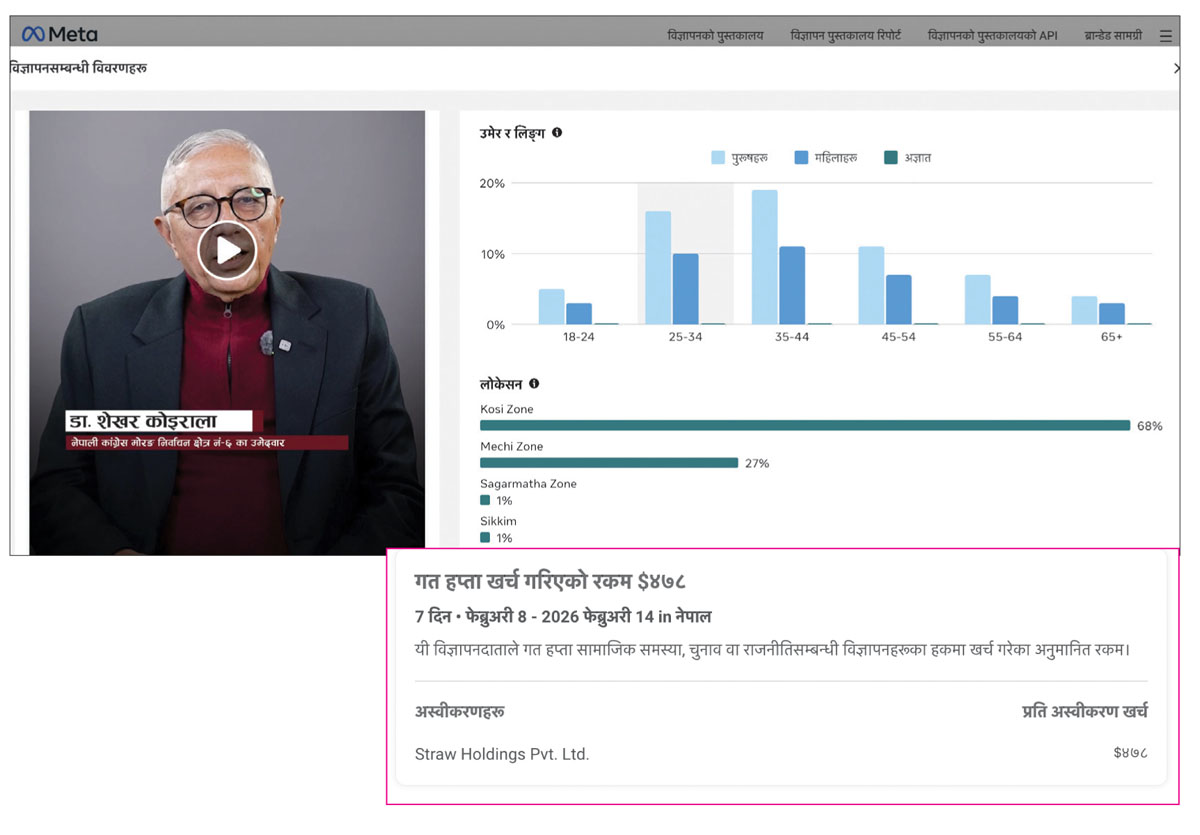Open विज्ञापन पुस्तकालय रिपोर्ट menu item
This screenshot has height=835, width=1200.
[x=845, y=36]
